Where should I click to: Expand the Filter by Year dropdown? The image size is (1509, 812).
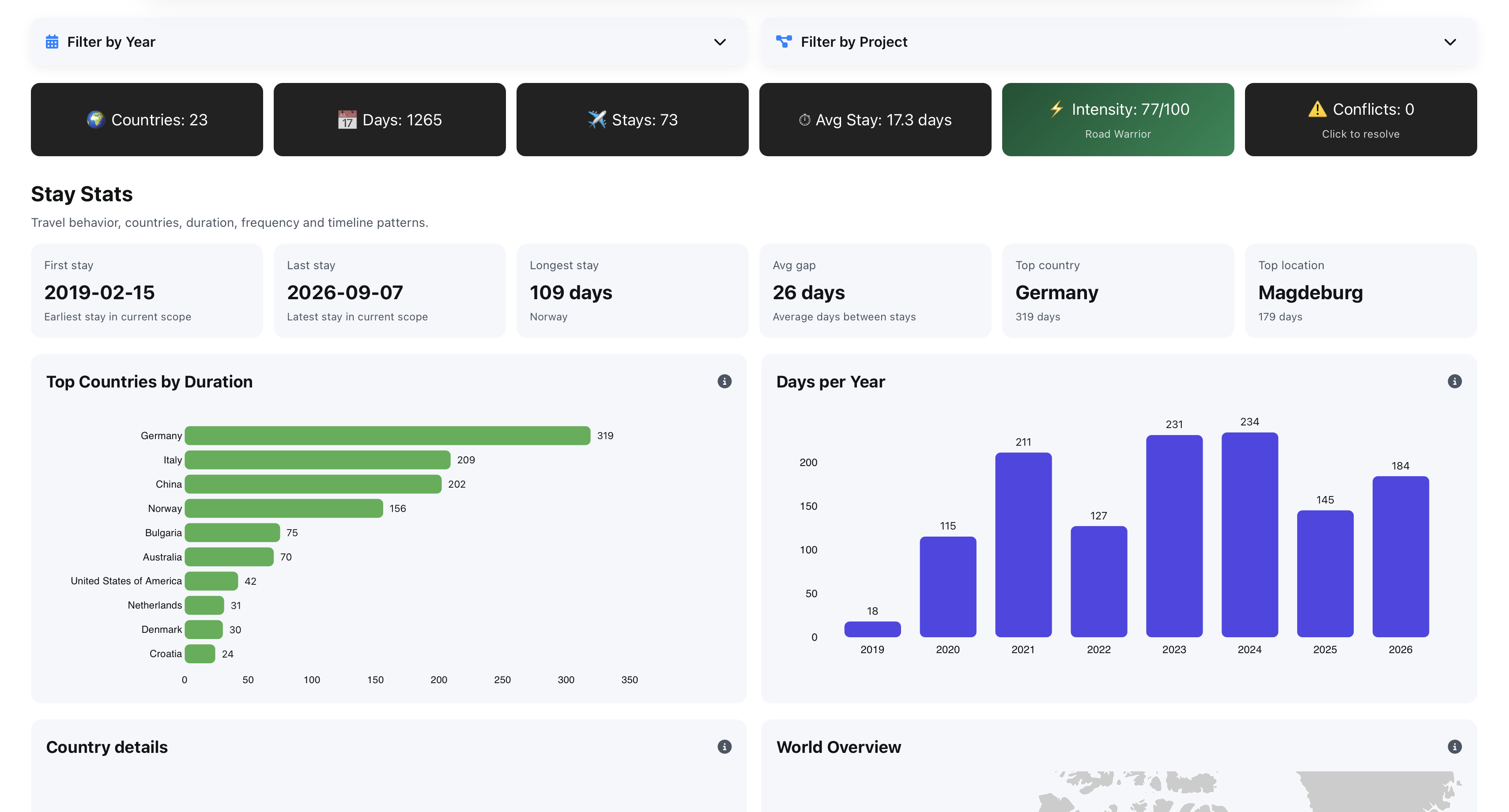pos(720,41)
